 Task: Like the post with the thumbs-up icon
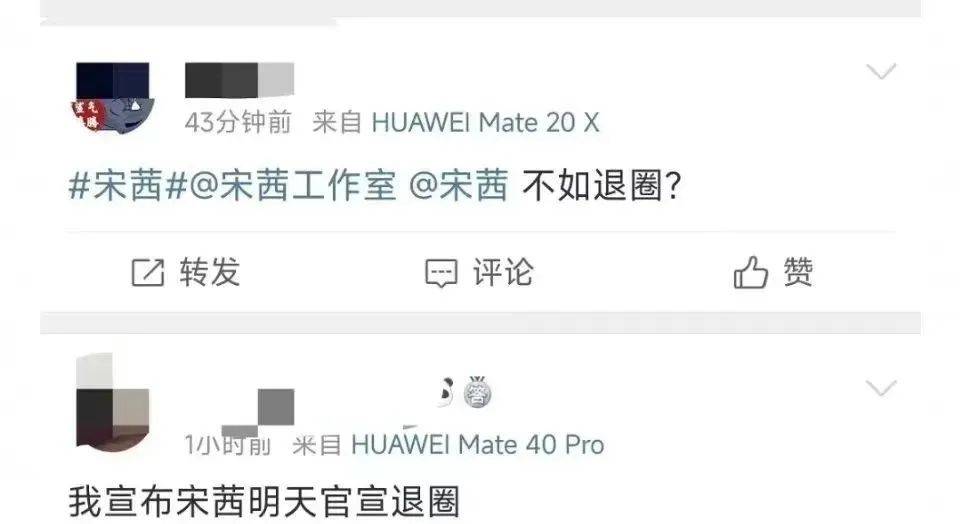(x=751, y=272)
